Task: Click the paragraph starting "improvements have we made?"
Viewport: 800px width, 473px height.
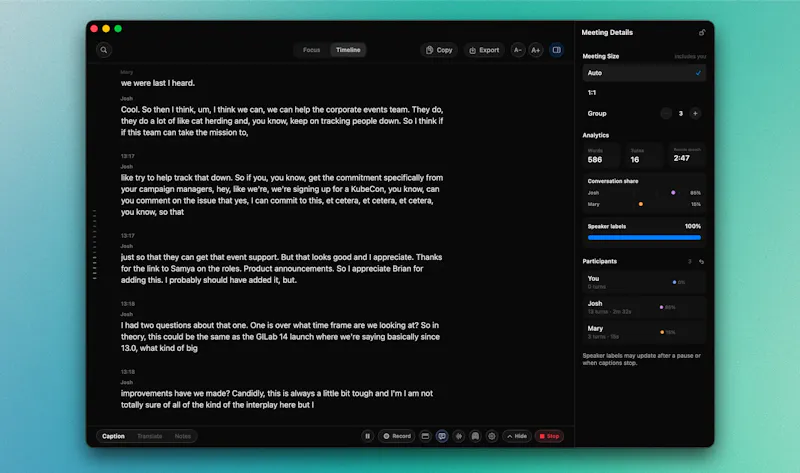Action: [277, 399]
